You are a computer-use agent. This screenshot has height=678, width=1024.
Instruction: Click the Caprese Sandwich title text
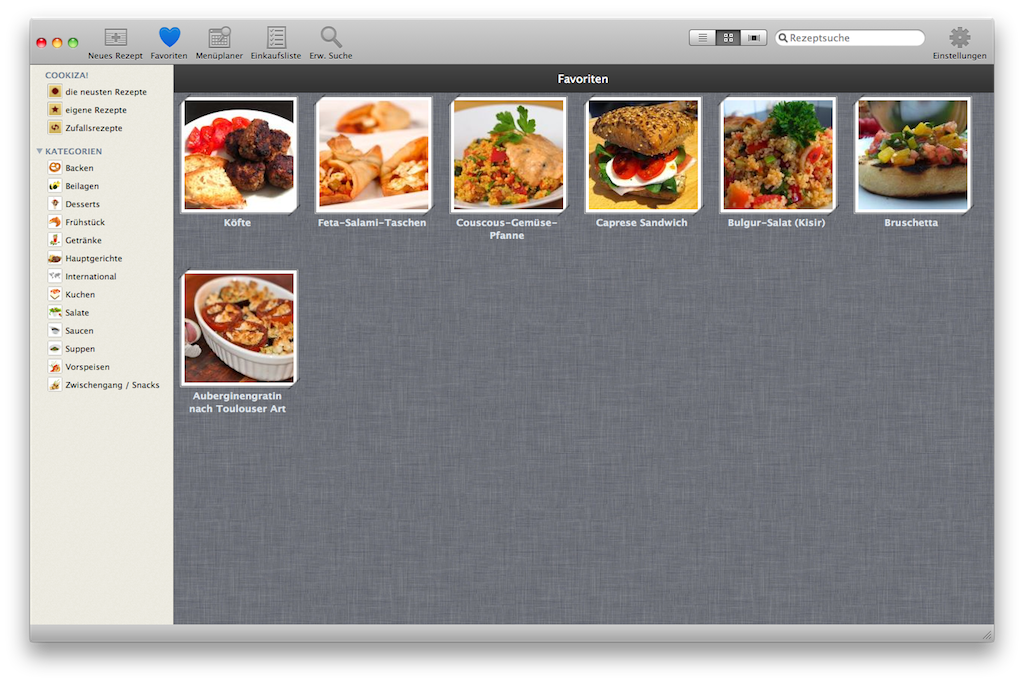(x=641, y=223)
